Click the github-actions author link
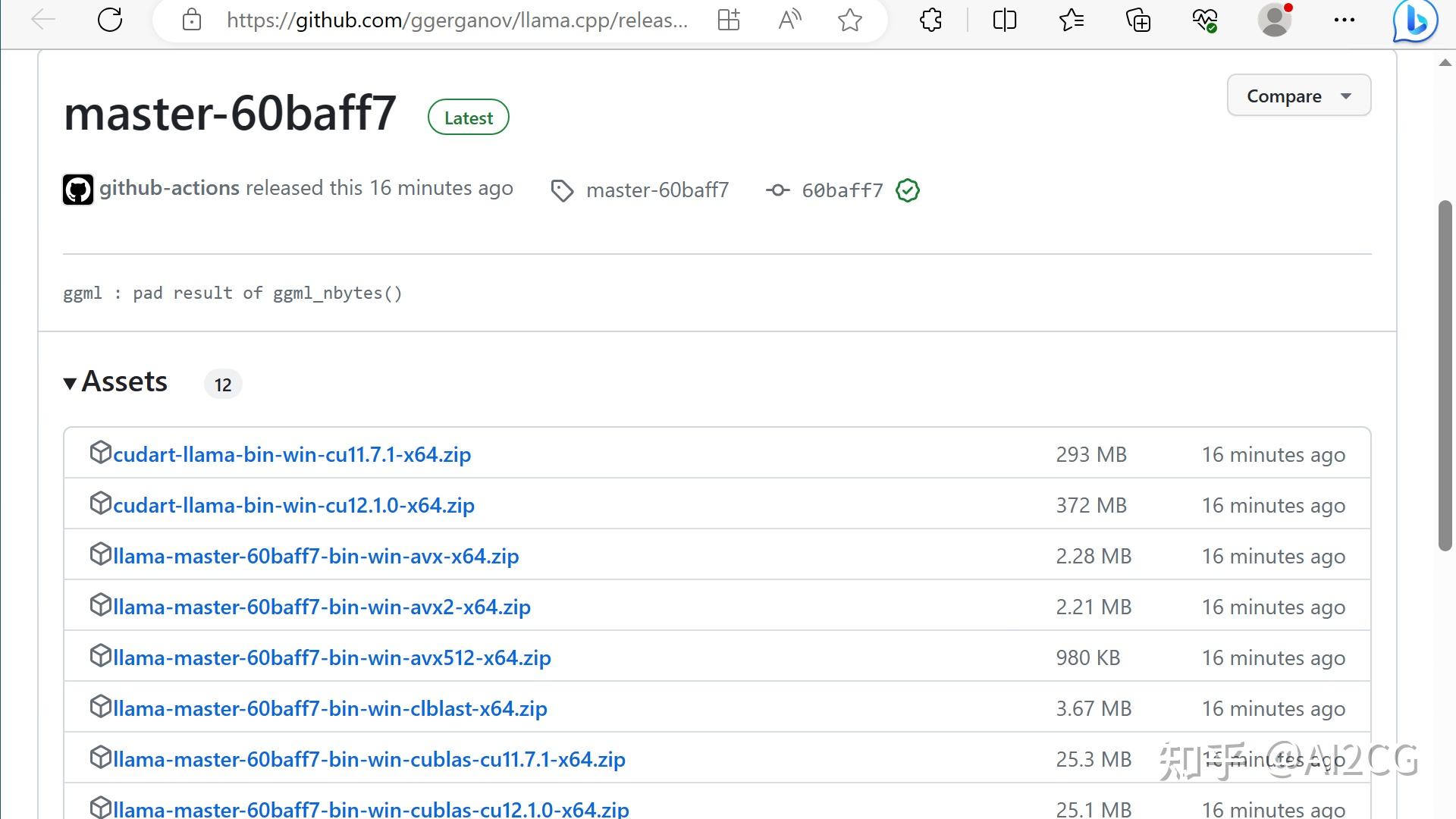The image size is (1456, 819). [169, 188]
